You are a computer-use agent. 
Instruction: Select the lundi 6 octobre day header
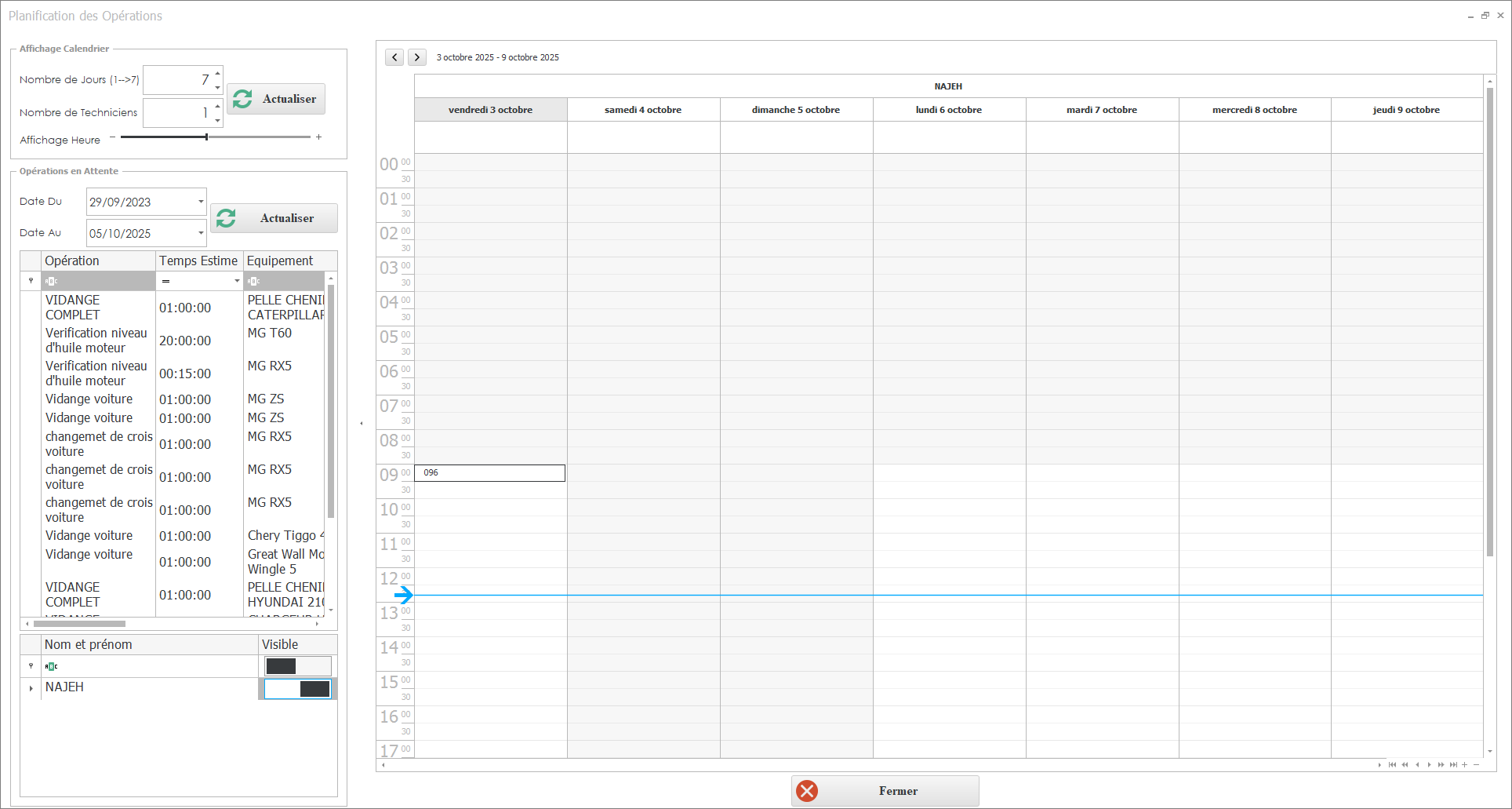[x=948, y=110]
